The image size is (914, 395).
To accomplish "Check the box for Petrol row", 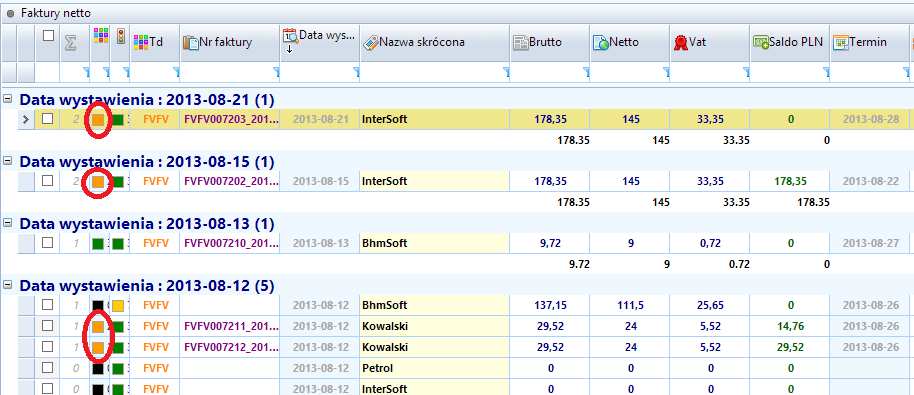I will click(x=48, y=368).
